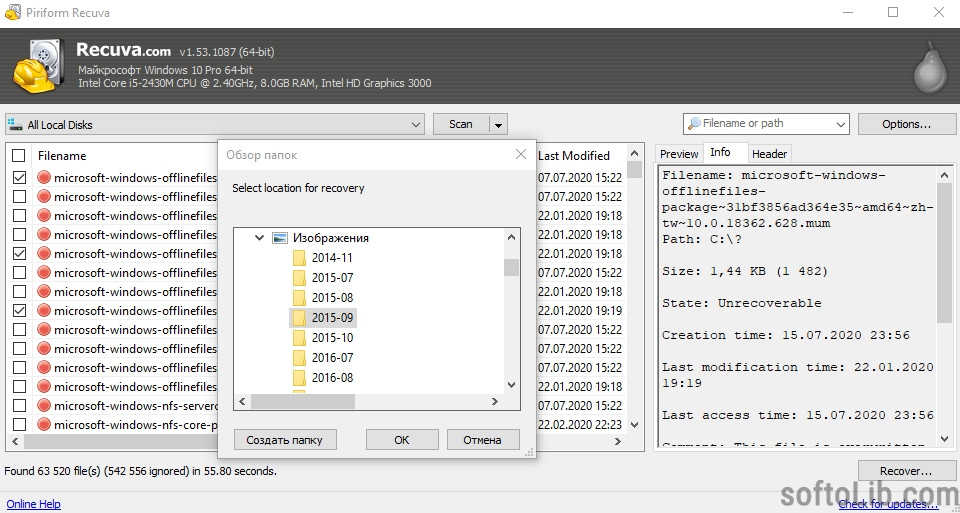Screen dimensions: 960x513
Task: Switch to the Header tab
Action: [770, 154]
